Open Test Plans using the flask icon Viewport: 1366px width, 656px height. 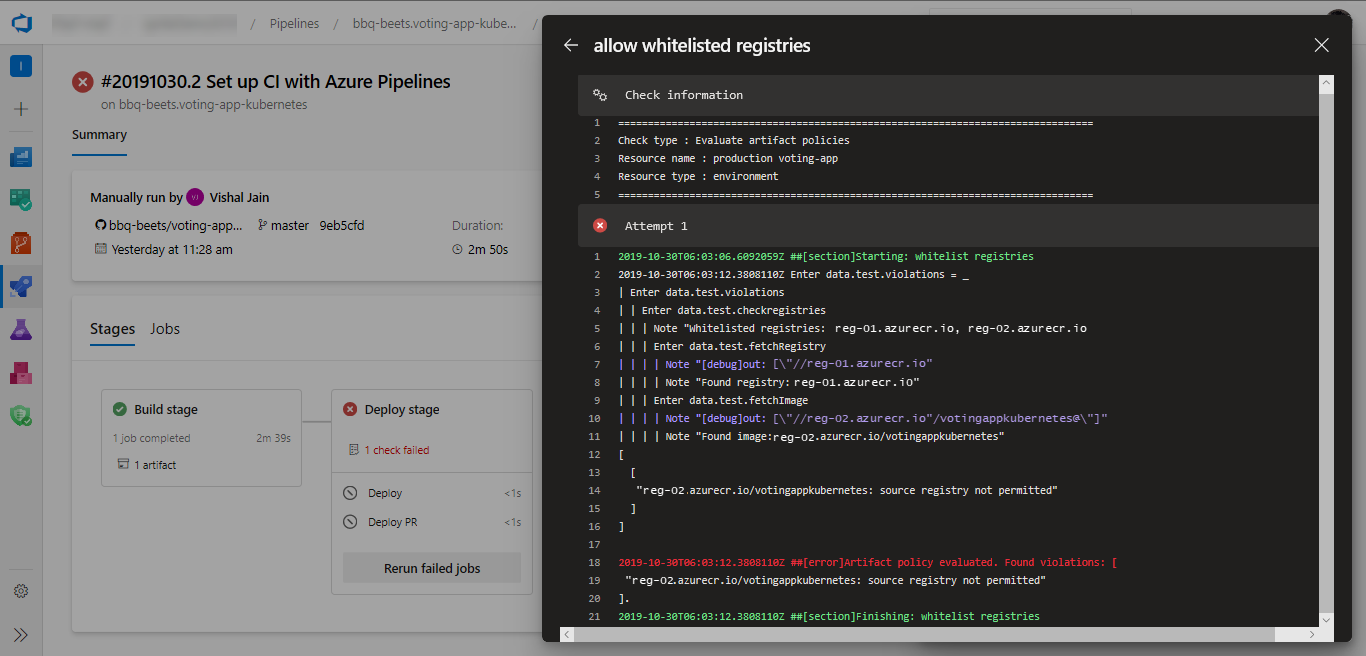(20, 328)
